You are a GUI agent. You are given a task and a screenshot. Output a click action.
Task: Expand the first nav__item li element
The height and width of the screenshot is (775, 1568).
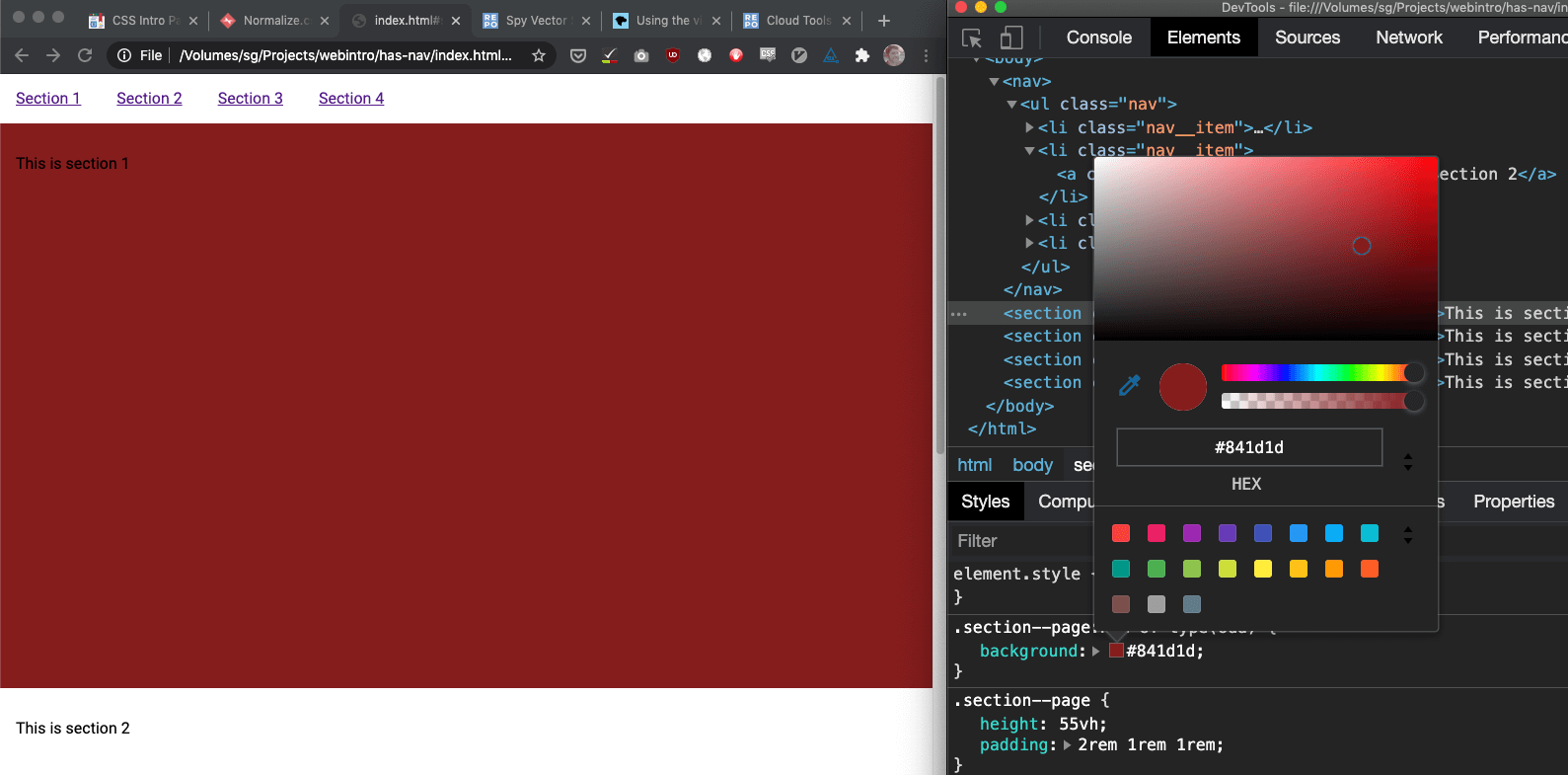pos(1029,127)
